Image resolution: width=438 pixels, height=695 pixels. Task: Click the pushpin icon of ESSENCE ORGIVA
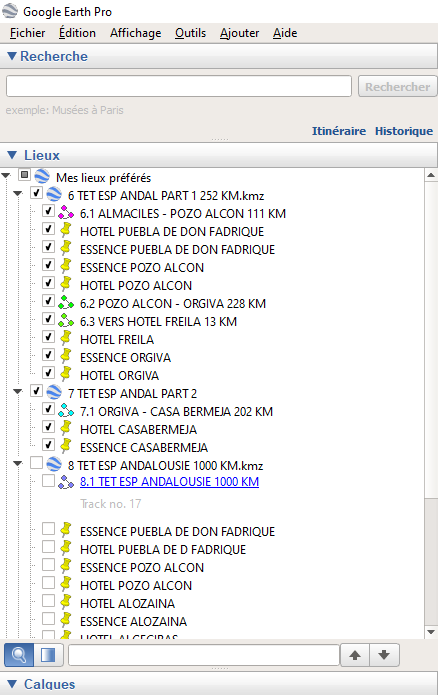point(66,356)
